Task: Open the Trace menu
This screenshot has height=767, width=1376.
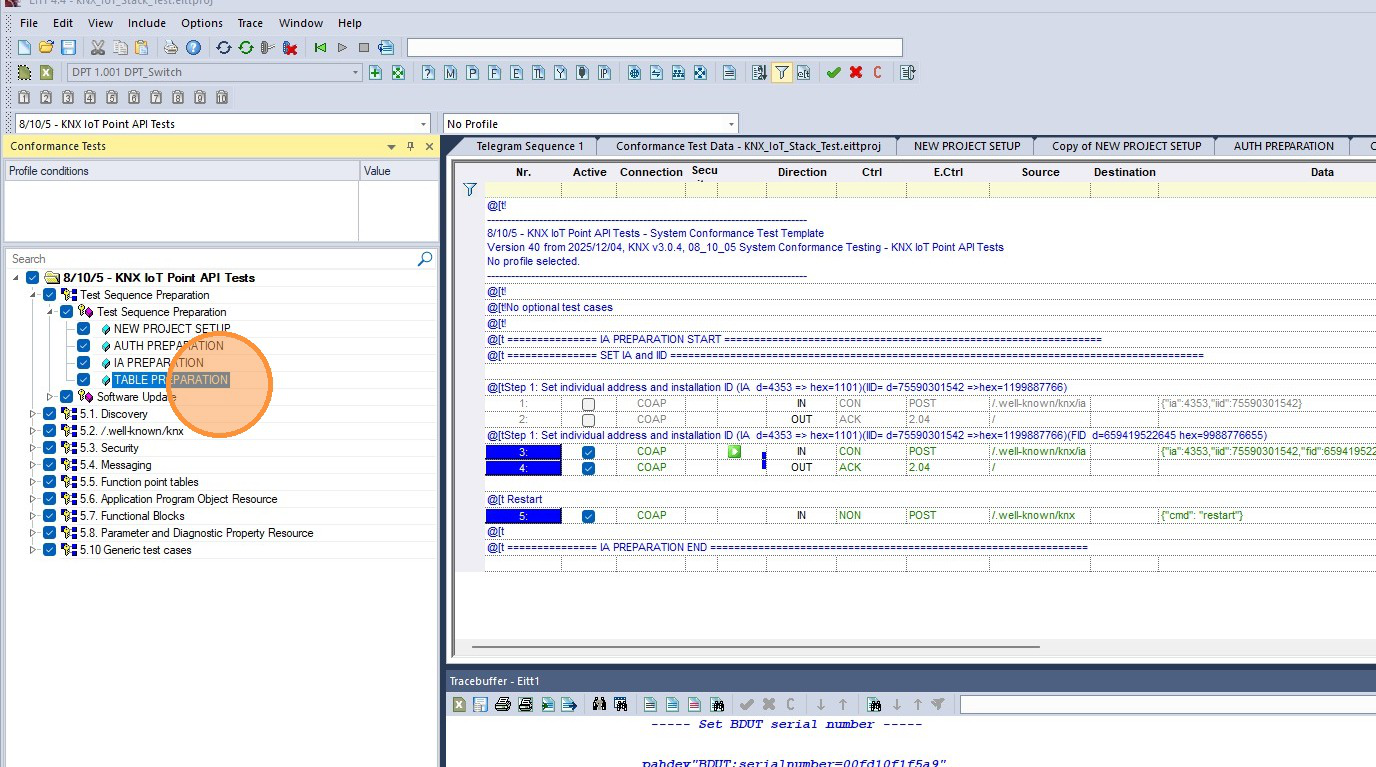Action: click(x=250, y=23)
